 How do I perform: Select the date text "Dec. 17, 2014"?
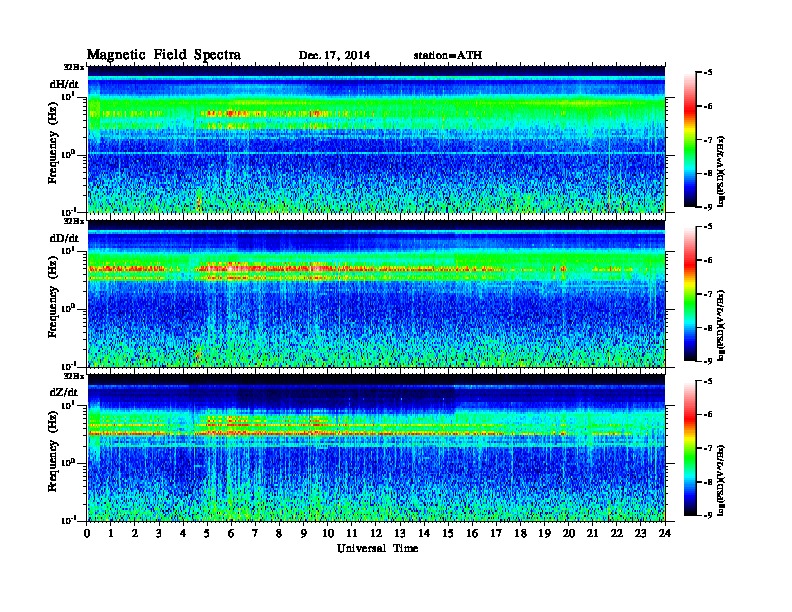click(x=334, y=55)
